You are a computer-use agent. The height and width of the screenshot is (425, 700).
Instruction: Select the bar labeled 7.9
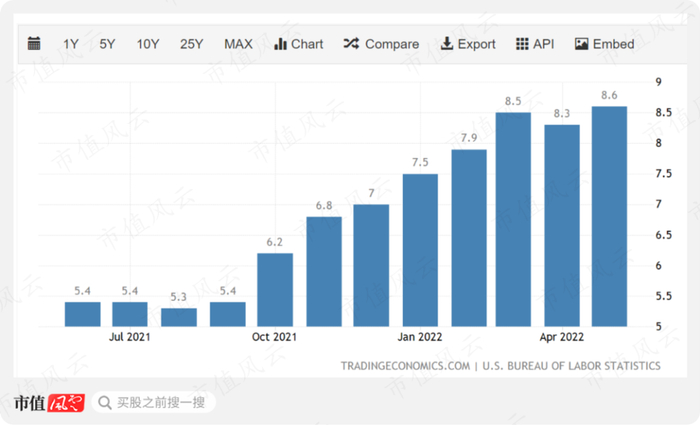(469, 238)
